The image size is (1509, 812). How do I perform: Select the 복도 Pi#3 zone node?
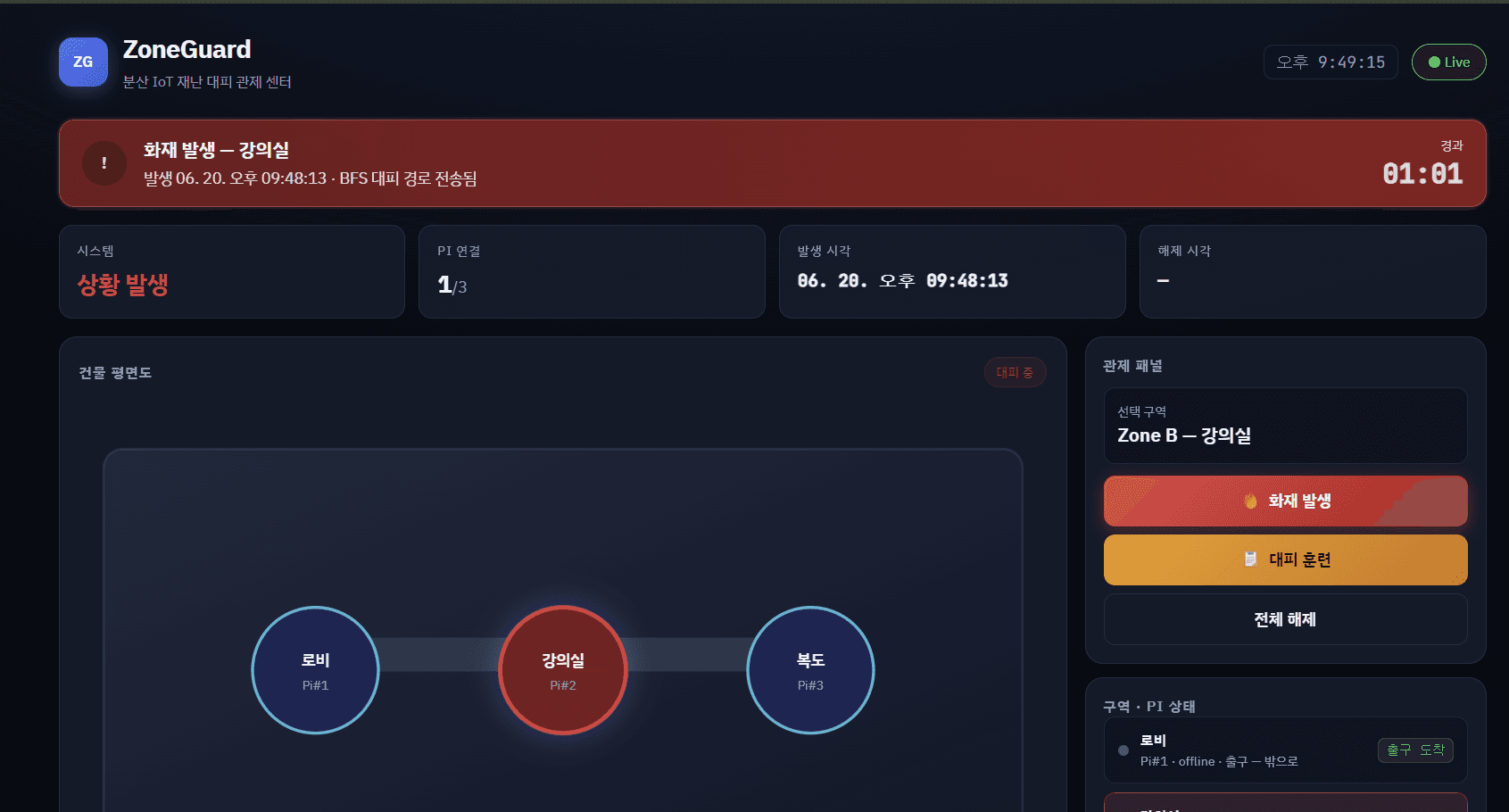click(810, 670)
